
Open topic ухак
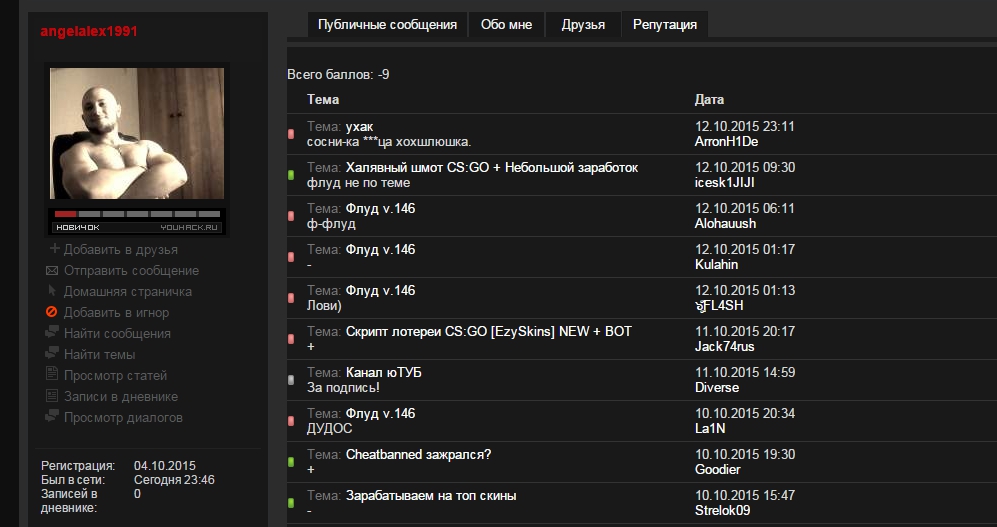tap(359, 127)
